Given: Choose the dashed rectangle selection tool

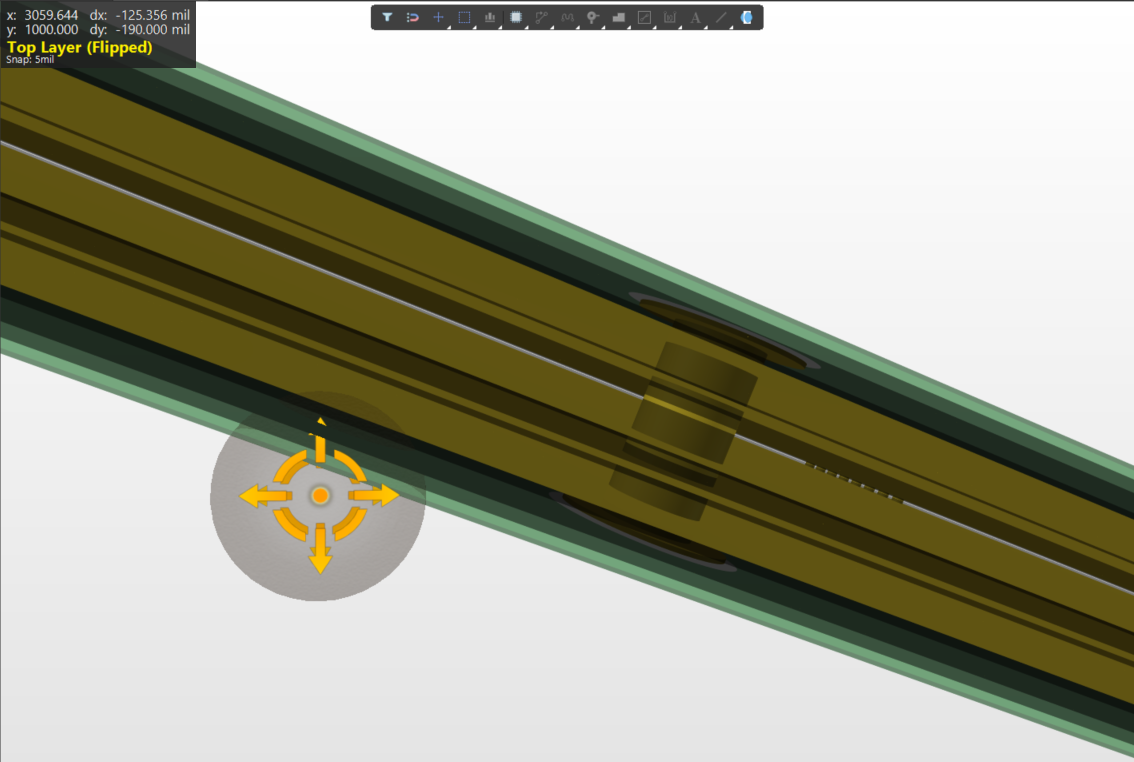Looking at the screenshot, I should coord(464,17).
